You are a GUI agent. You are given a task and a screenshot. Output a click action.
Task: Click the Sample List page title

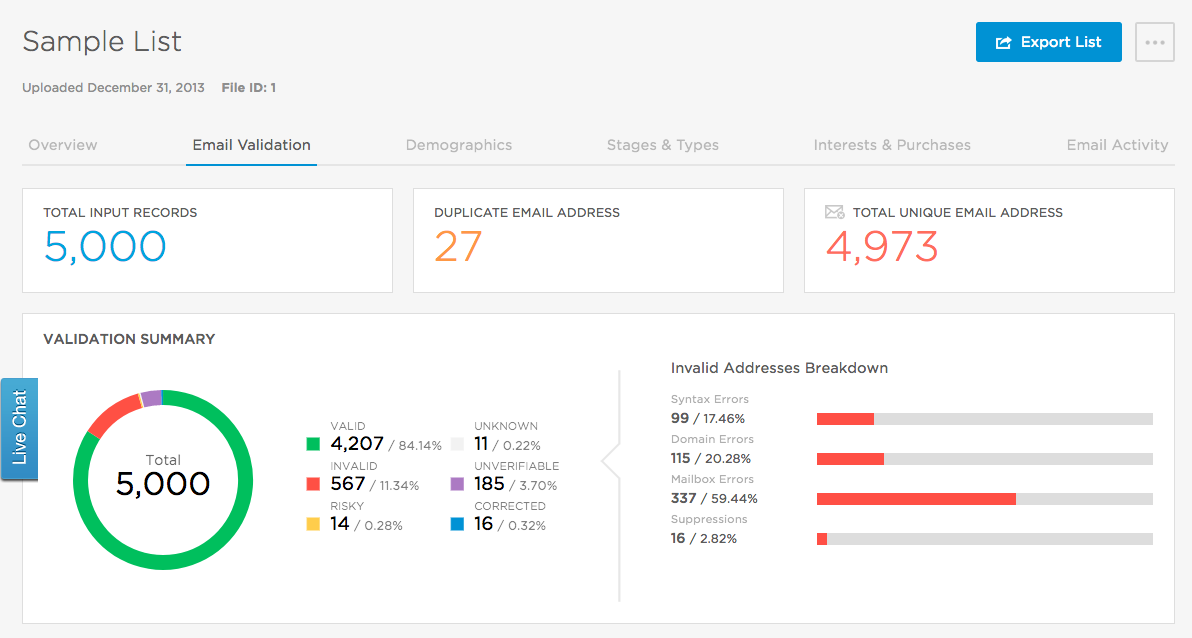tap(102, 42)
